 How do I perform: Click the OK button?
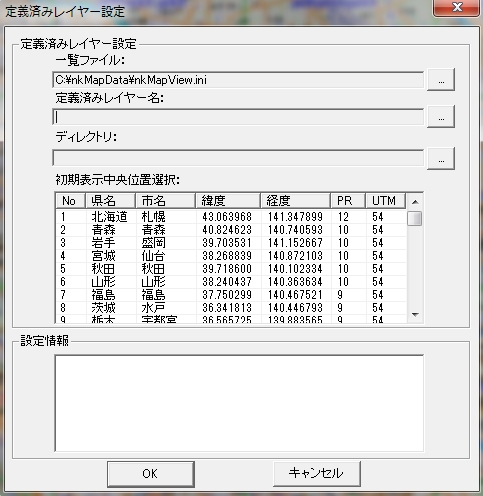(151, 474)
